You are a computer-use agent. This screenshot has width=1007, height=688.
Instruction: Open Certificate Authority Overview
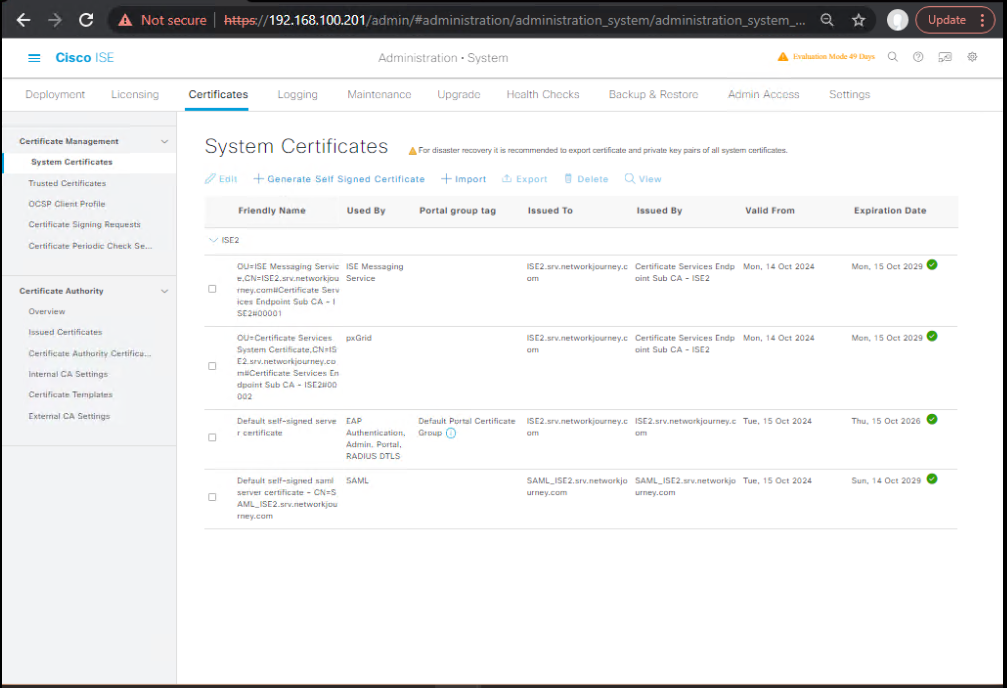[47, 312]
